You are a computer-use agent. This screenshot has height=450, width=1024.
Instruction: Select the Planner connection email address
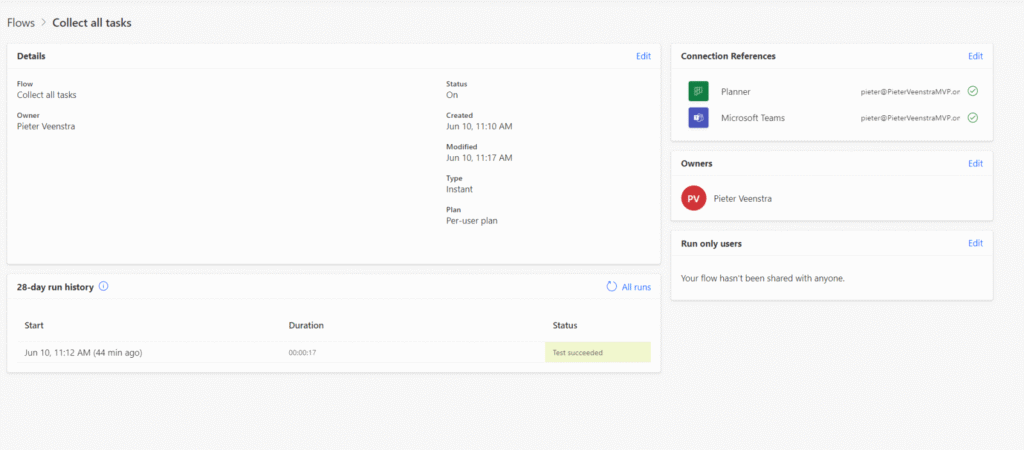point(910,92)
